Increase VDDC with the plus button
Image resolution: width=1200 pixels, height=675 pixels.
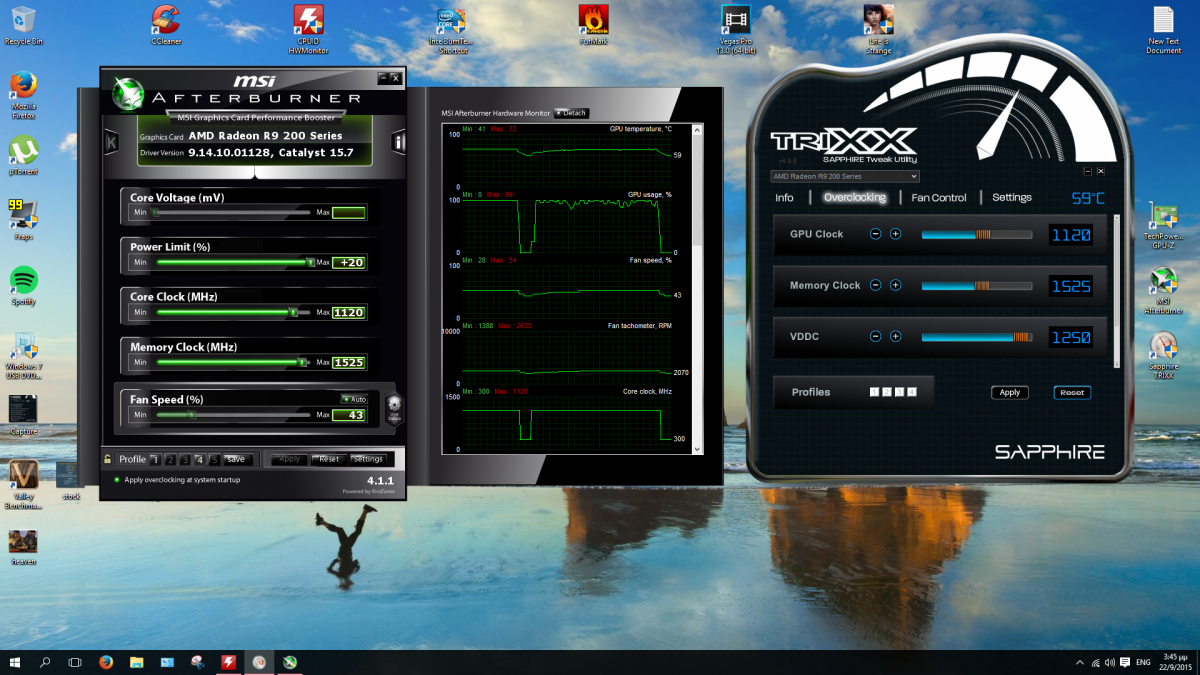(x=895, y=337)
